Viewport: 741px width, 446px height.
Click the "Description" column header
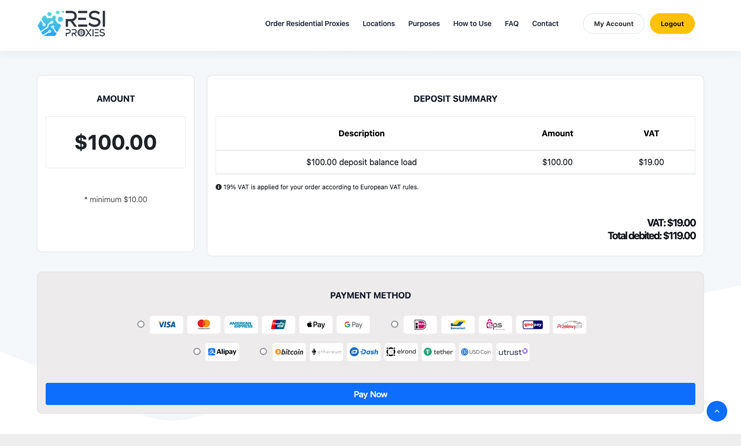[362, 133]
